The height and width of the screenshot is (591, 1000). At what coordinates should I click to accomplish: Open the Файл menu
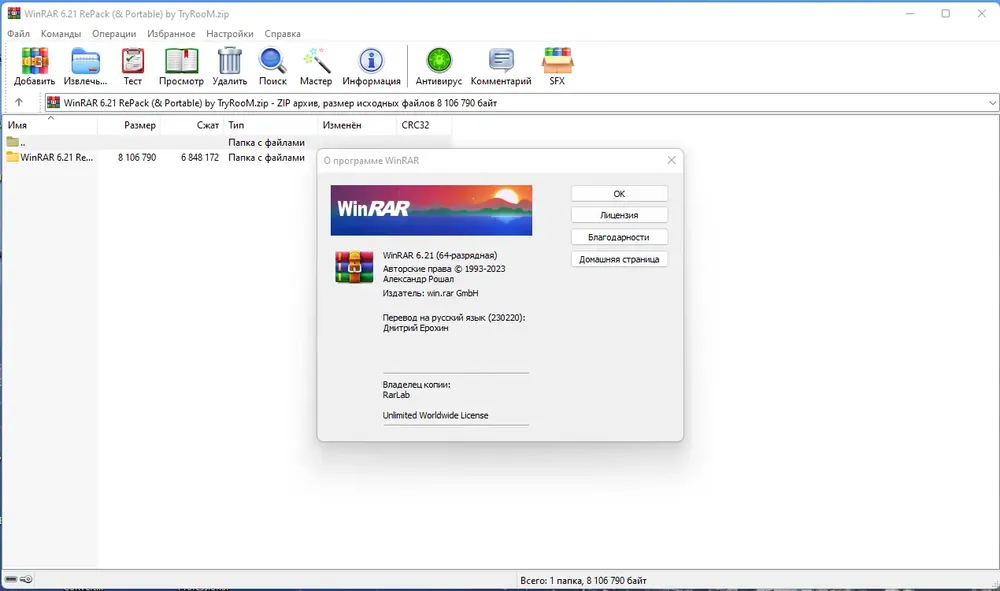click(x=18, y=34)
